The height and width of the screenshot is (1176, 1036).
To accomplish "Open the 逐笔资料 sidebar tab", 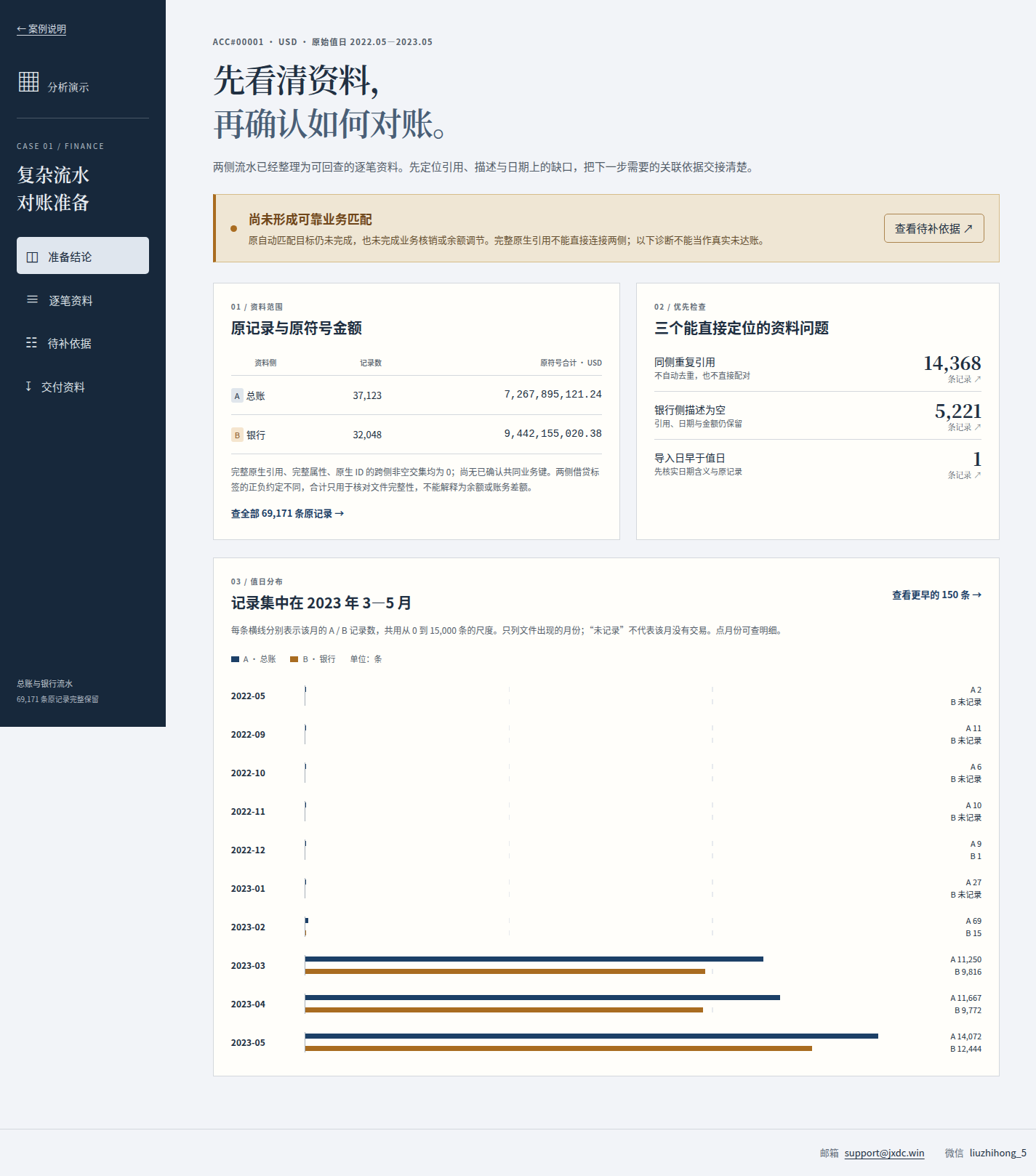I will coord(83,300).
